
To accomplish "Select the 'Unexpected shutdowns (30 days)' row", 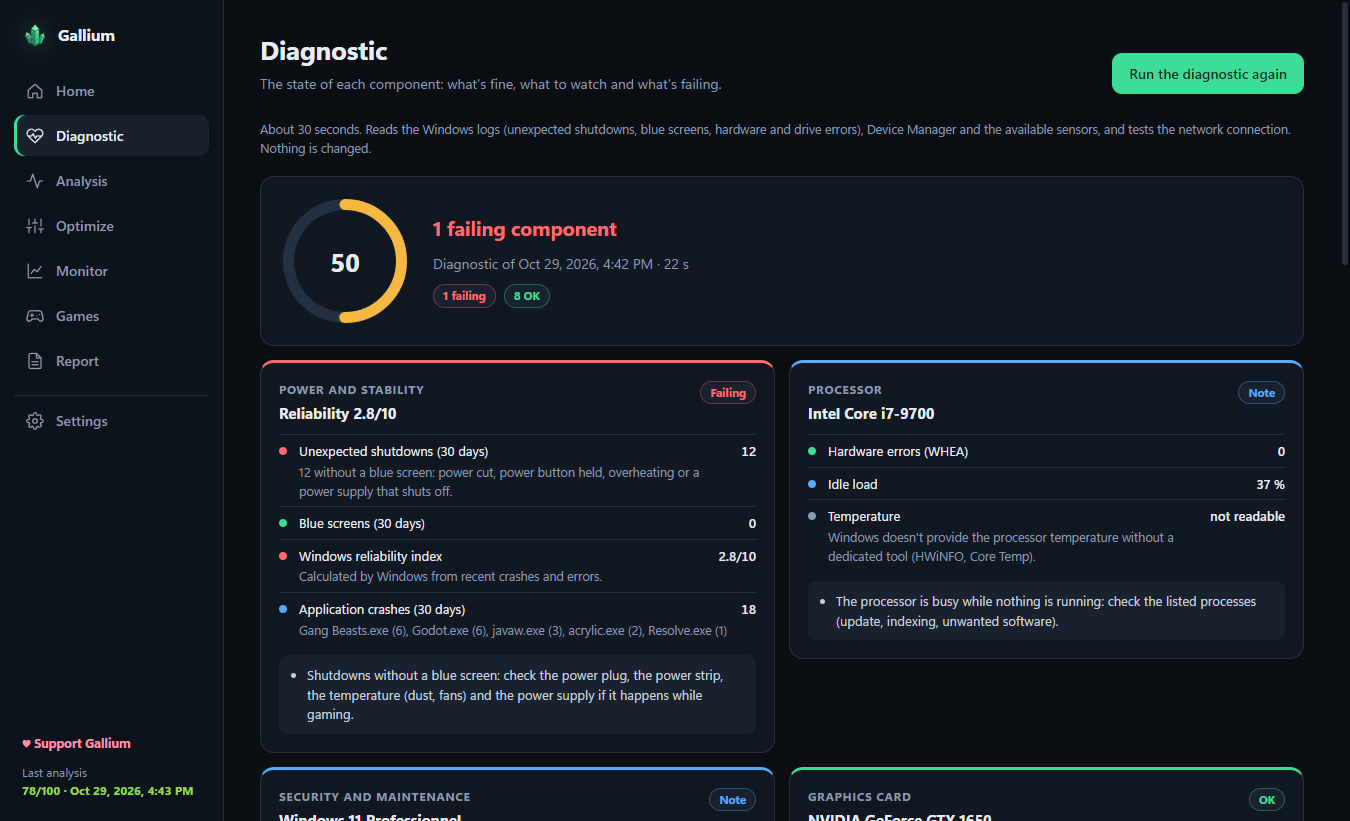I will [517, 471].
